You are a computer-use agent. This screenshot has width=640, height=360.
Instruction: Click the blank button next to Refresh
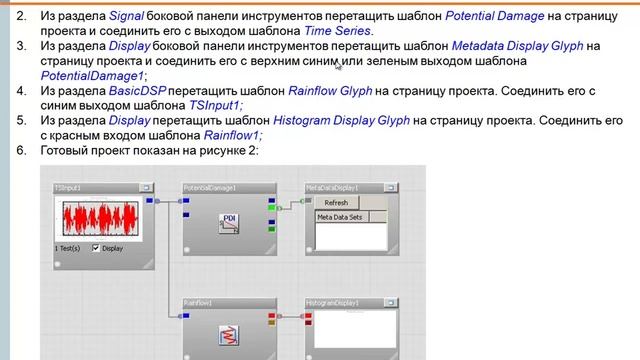[x=373, y=202]
